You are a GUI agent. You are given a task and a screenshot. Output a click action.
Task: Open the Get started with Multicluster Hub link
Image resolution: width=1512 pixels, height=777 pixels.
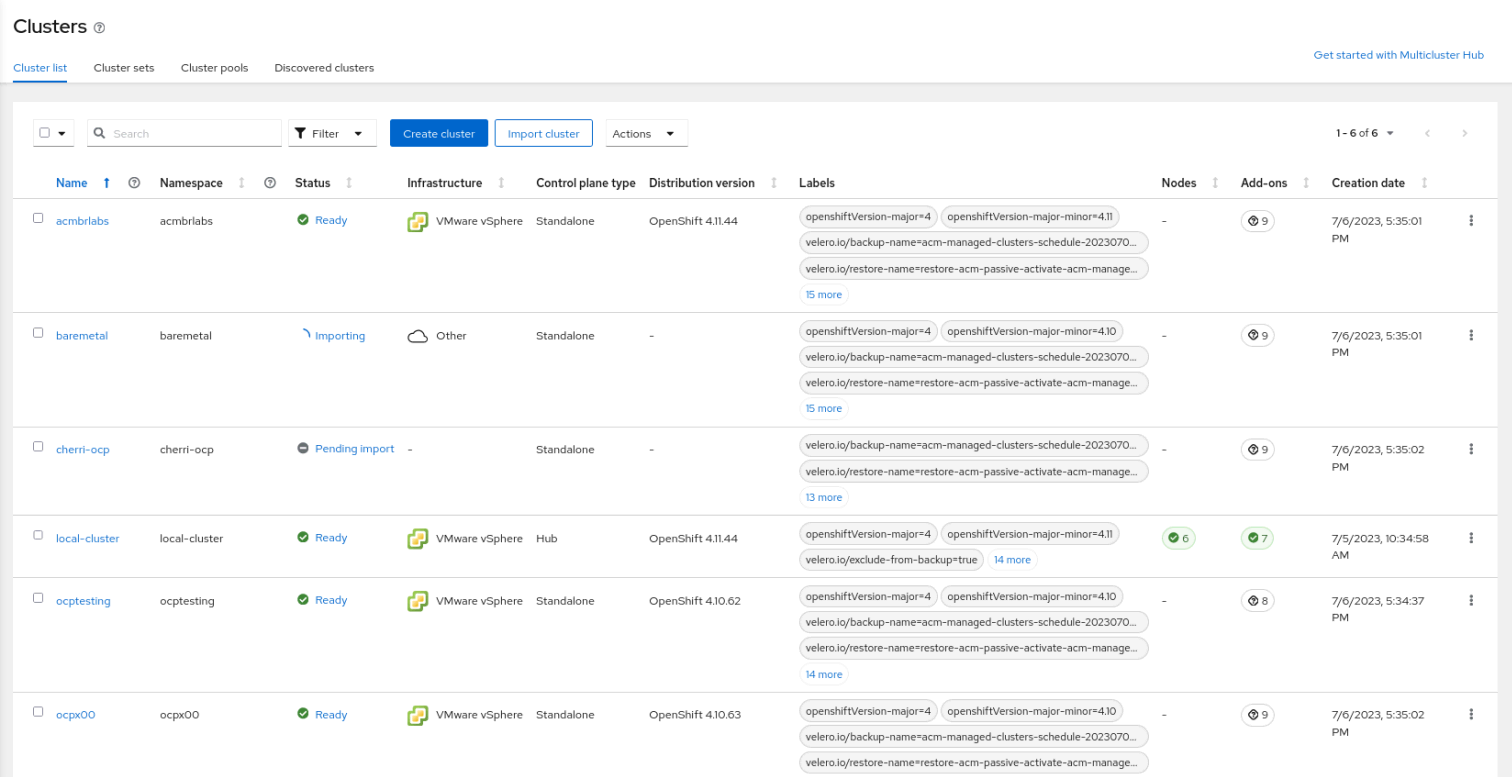coord(1398,55)
